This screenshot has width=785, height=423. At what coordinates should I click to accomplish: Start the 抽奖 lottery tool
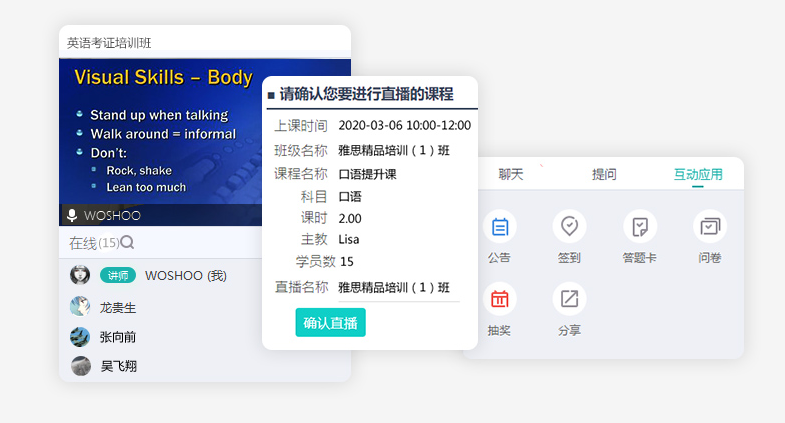(x=500, y=299)
